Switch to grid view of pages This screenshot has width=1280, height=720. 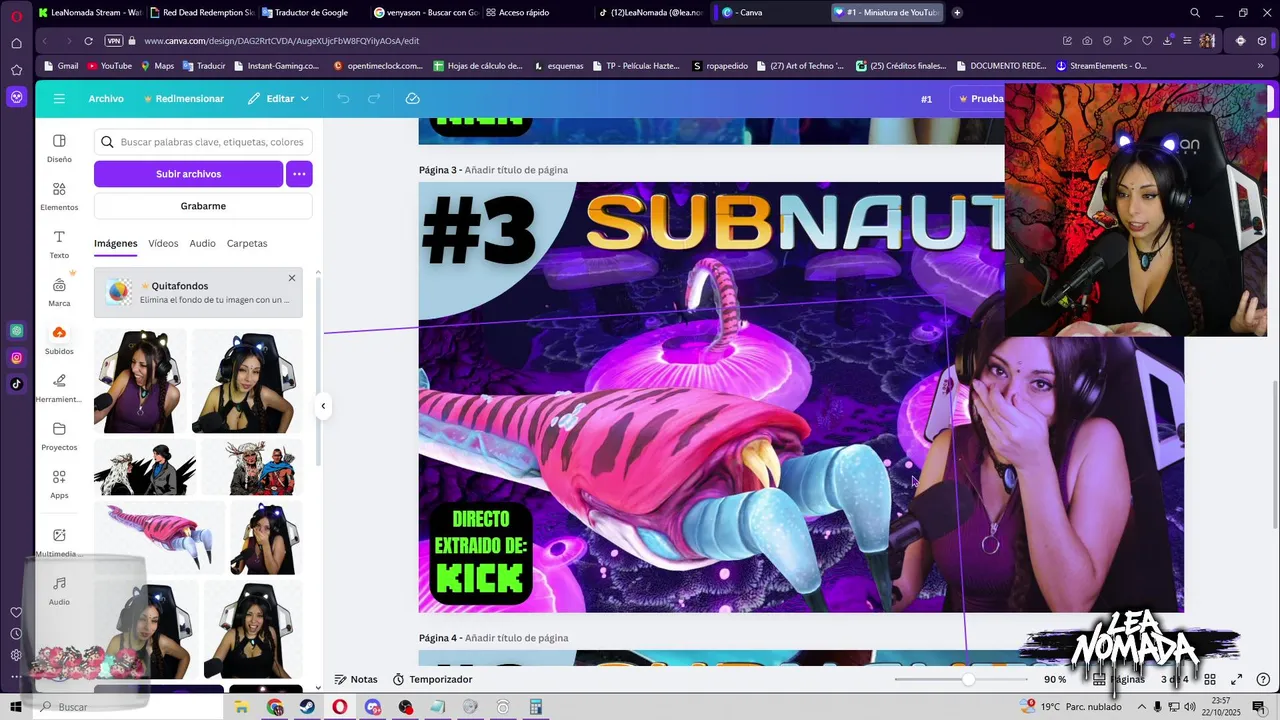[1209, 679]
